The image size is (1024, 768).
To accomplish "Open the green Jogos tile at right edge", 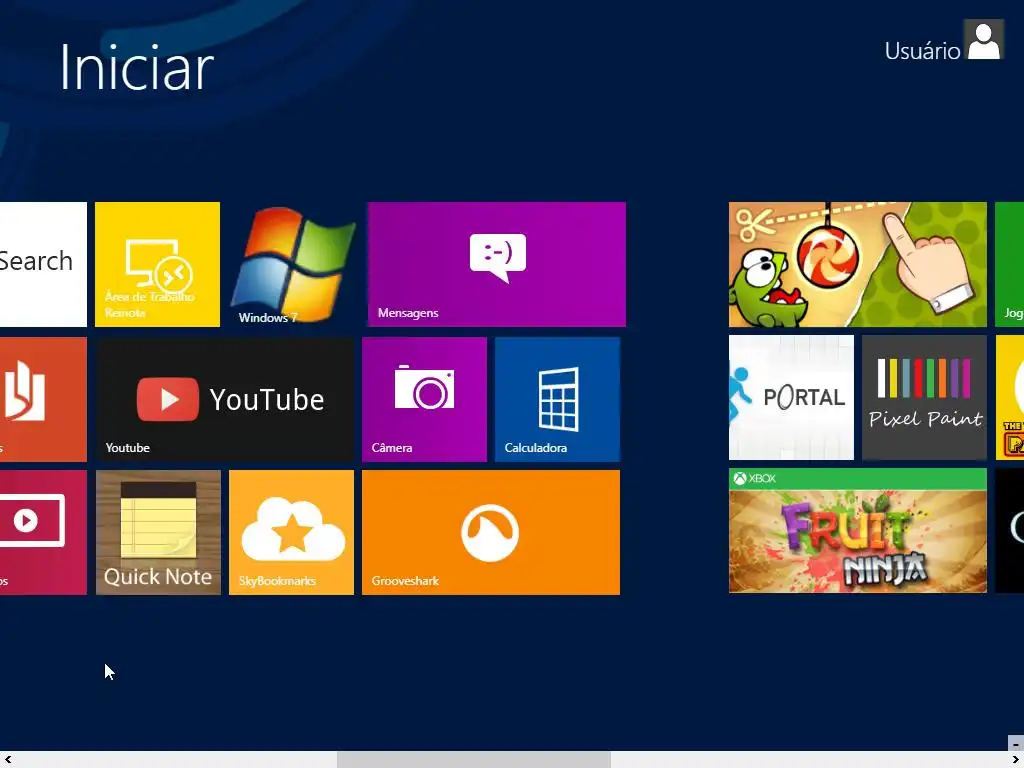I will 1010,264.
